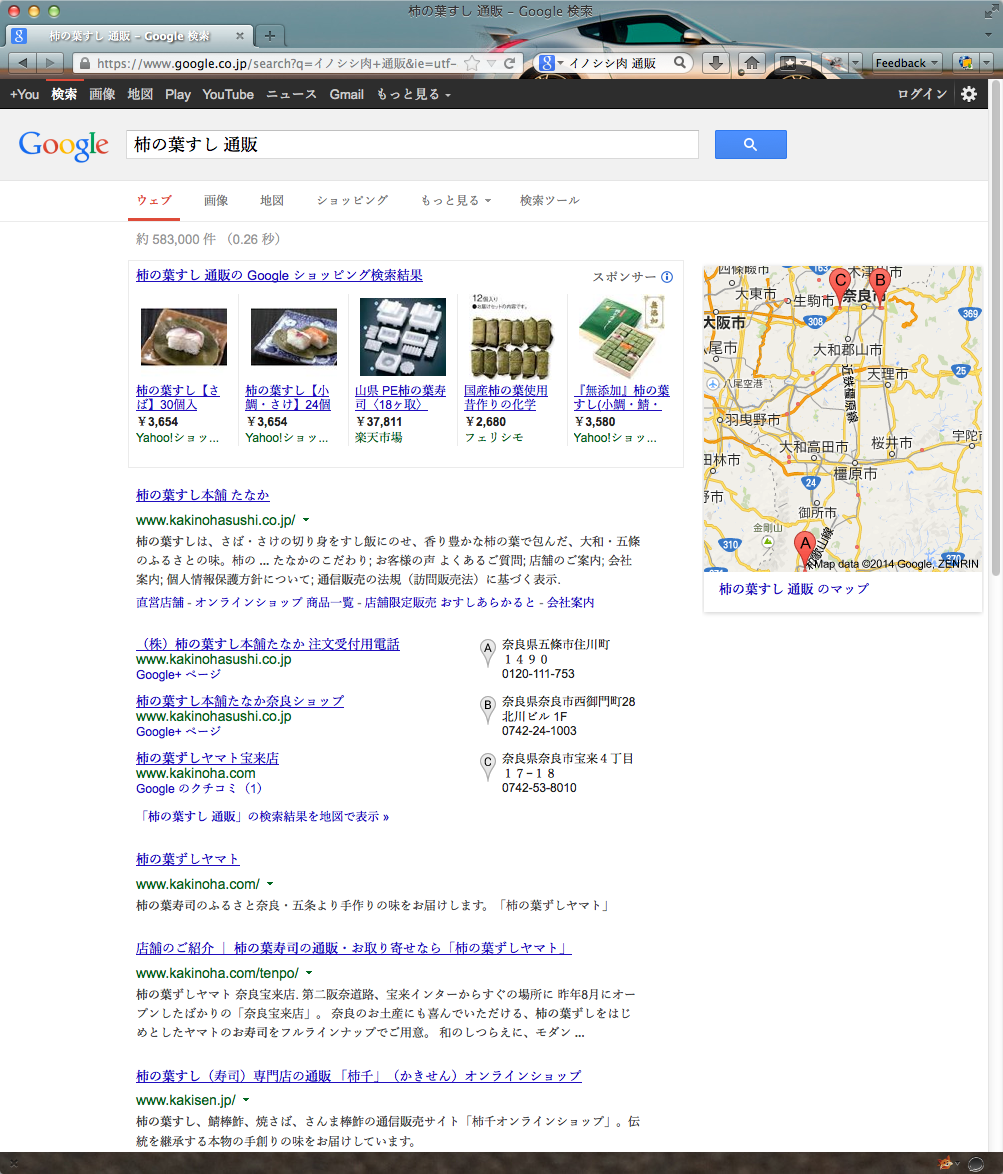1003x1174 pixels.
Task: Switch to the 画像 search tab
Action: tap(216, 200)
